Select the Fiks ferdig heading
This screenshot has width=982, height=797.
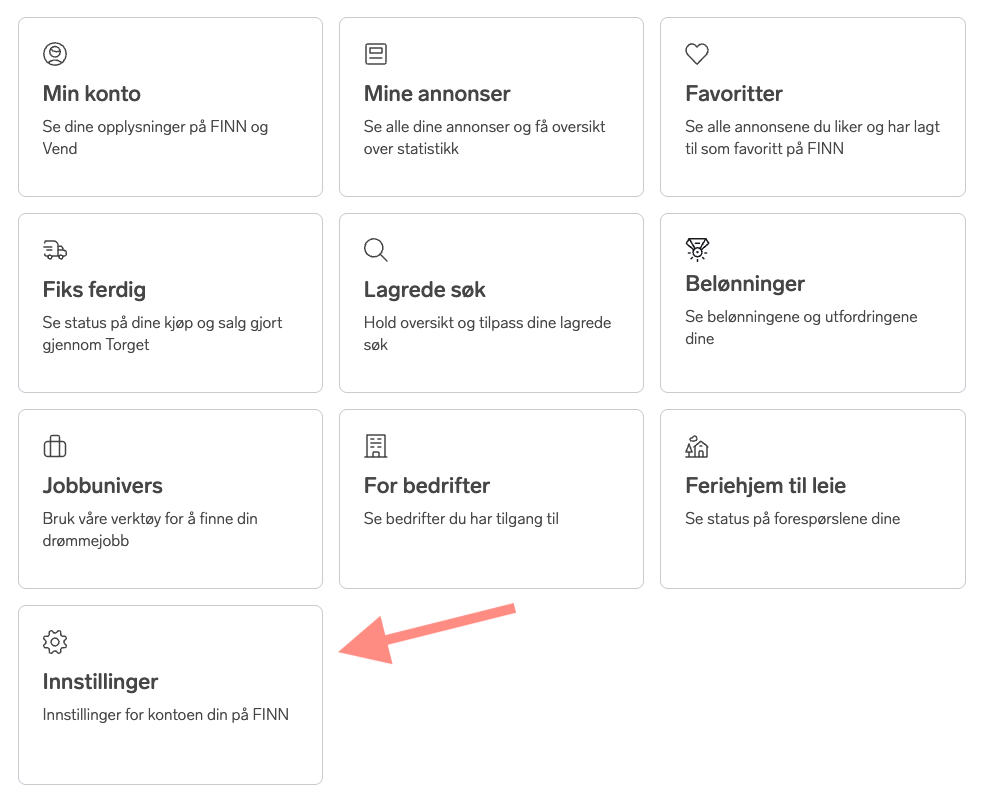(94, 290)
